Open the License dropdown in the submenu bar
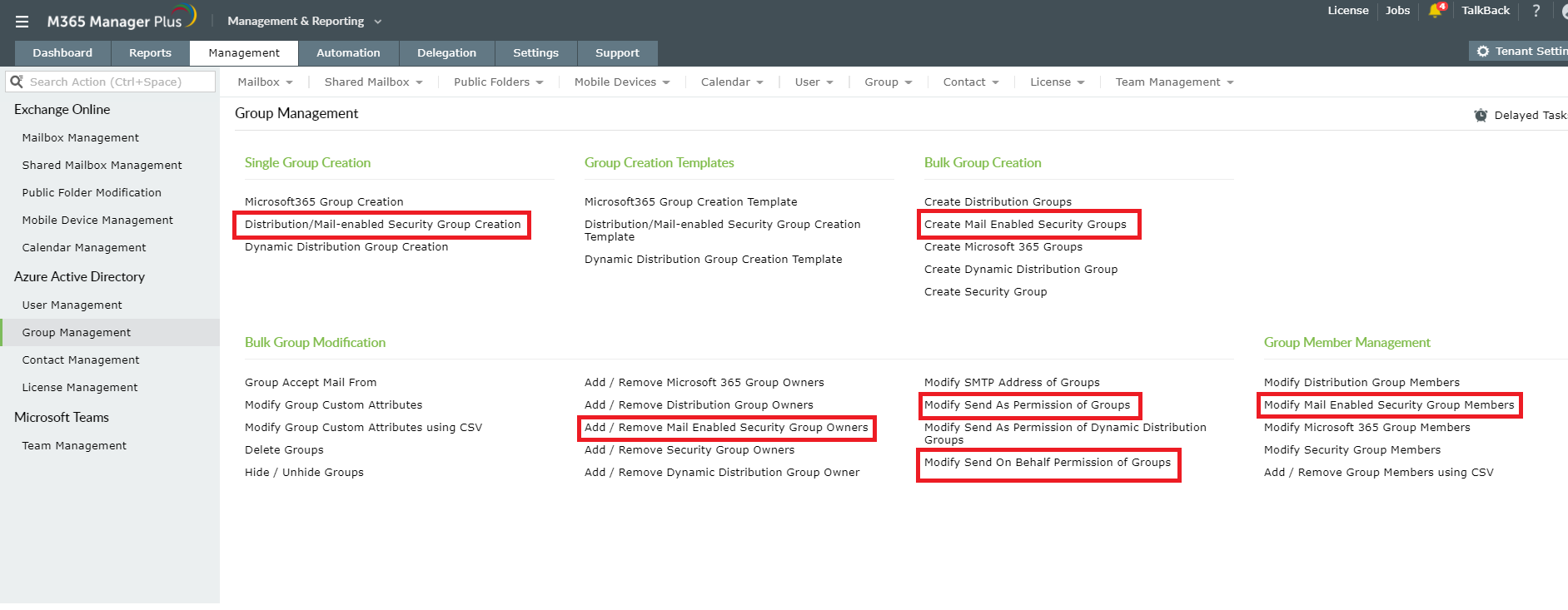This screenshot has height=610, width=1568. [1057, 82]
